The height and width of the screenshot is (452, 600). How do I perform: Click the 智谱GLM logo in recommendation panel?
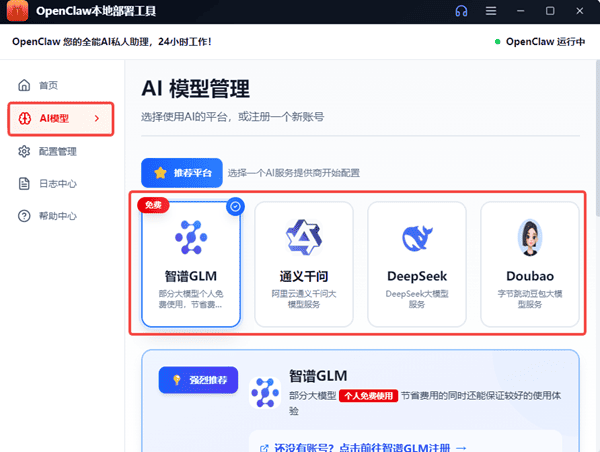point(265,393)
